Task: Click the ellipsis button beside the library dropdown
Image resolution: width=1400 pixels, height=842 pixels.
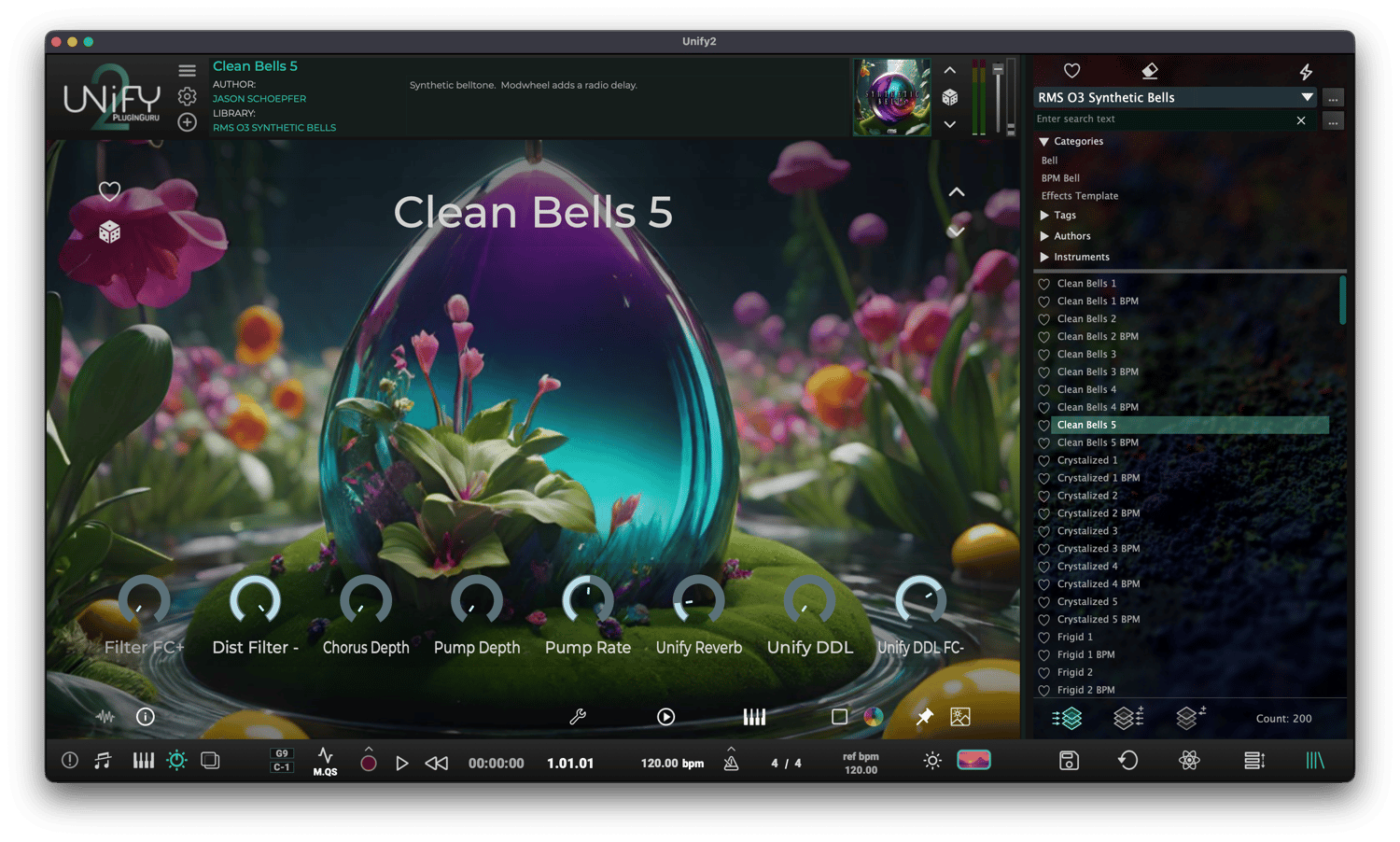Action: [1333, 98]
